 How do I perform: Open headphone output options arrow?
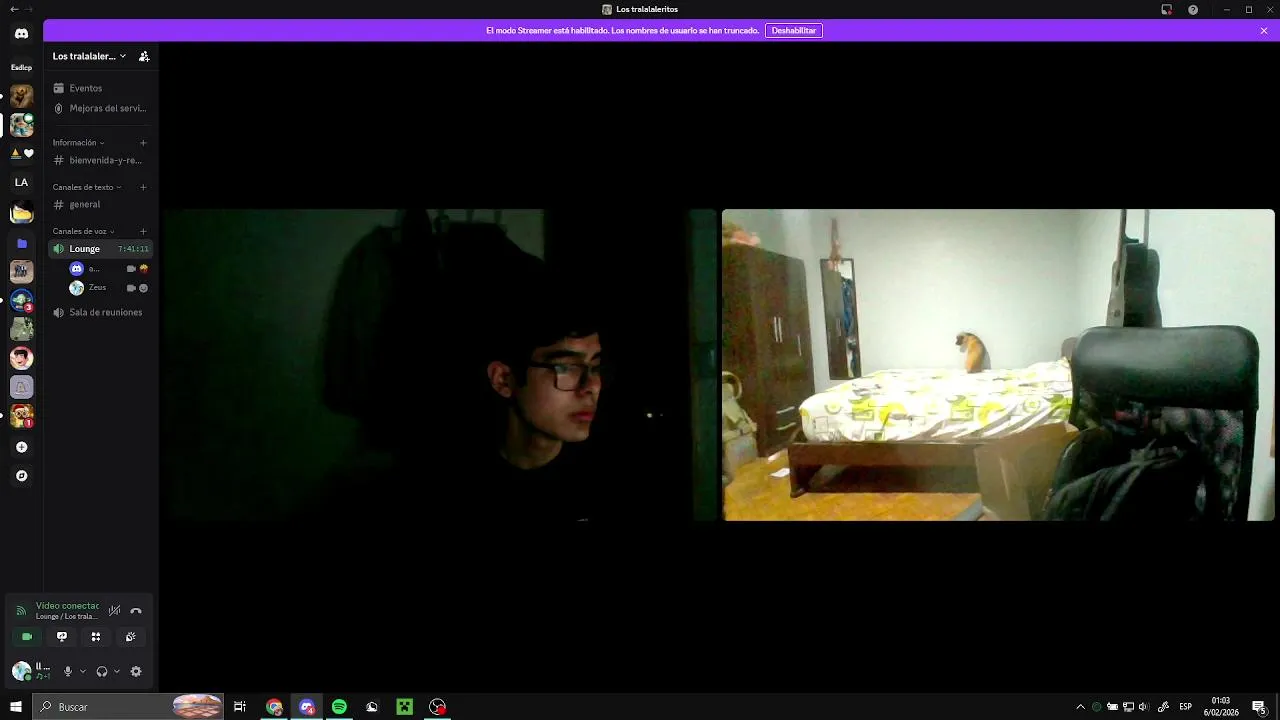tap(116, 672)
